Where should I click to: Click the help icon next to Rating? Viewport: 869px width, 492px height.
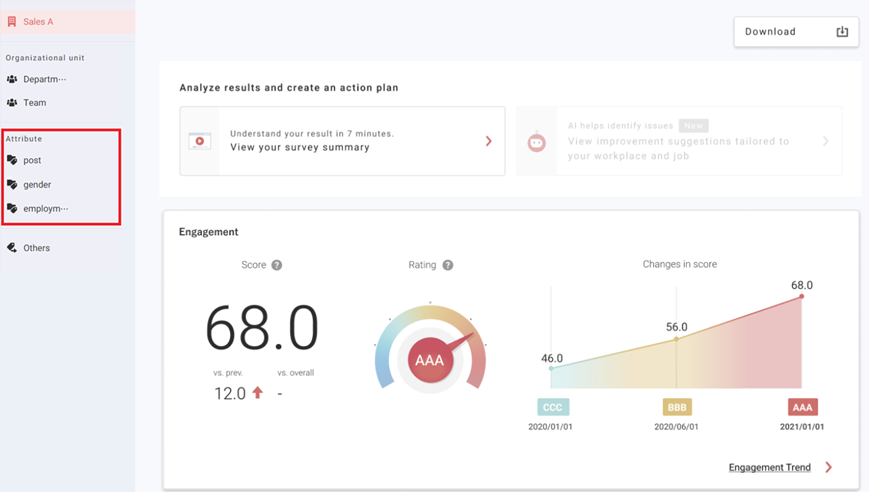448,265
